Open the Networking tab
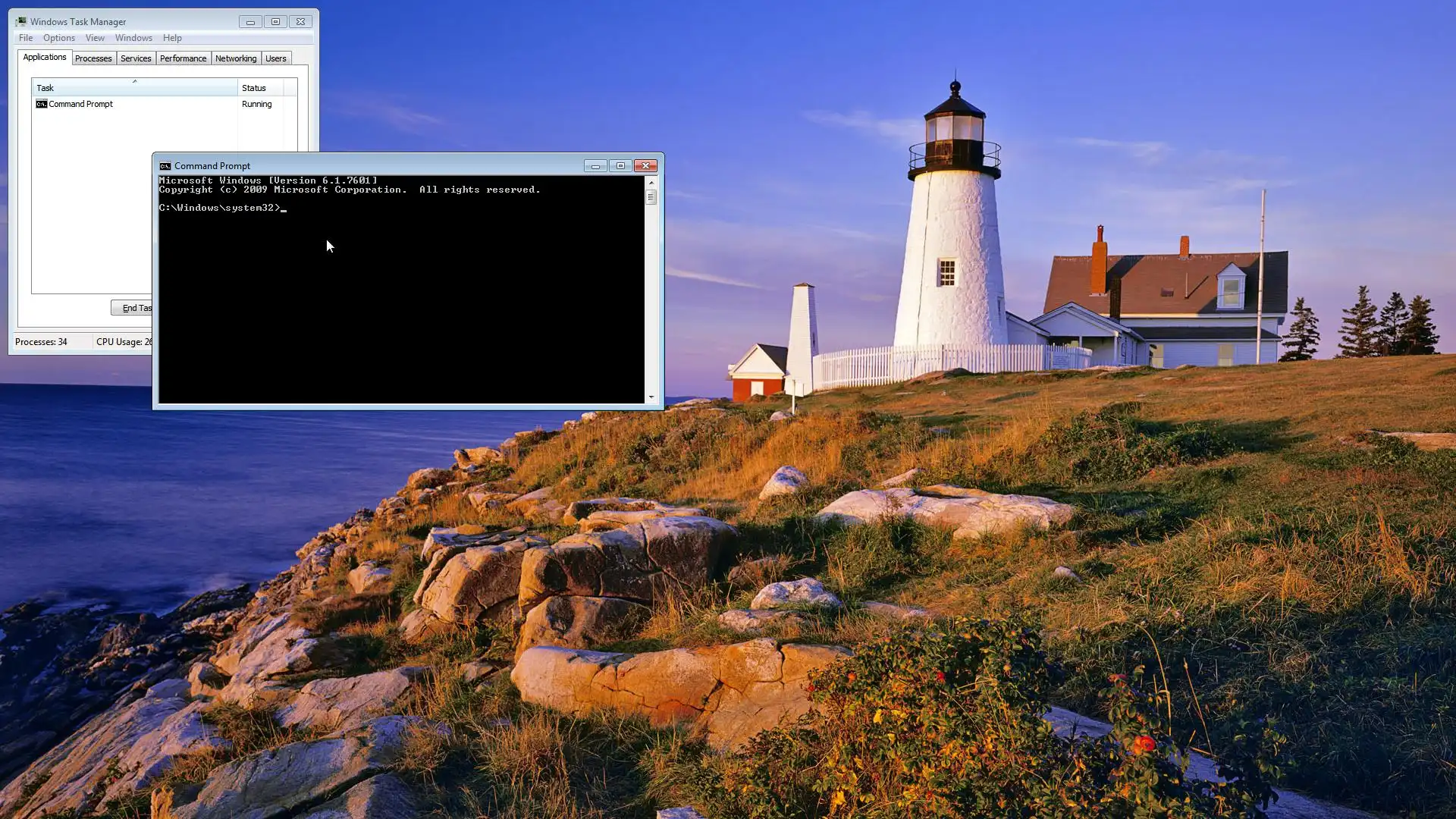The height and width of the screenshot is (819, 1456). 236,58
